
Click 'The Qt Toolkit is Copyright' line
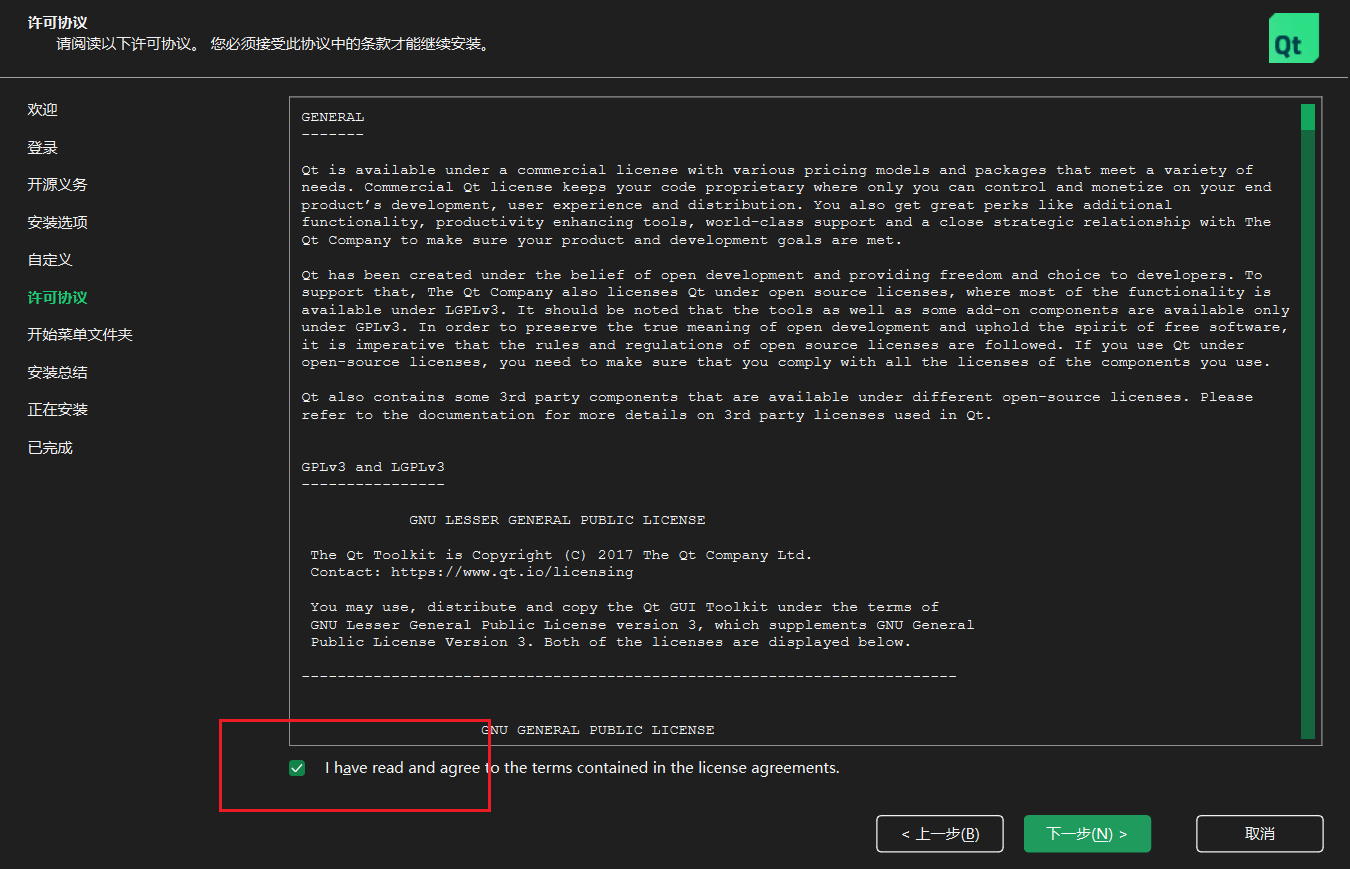point(561,555)
